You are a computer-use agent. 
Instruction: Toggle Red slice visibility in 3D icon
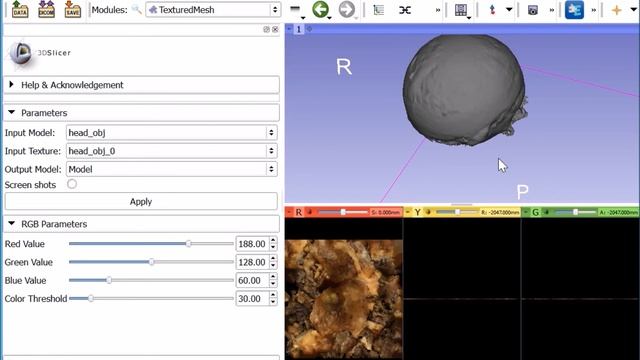point(310,212)
